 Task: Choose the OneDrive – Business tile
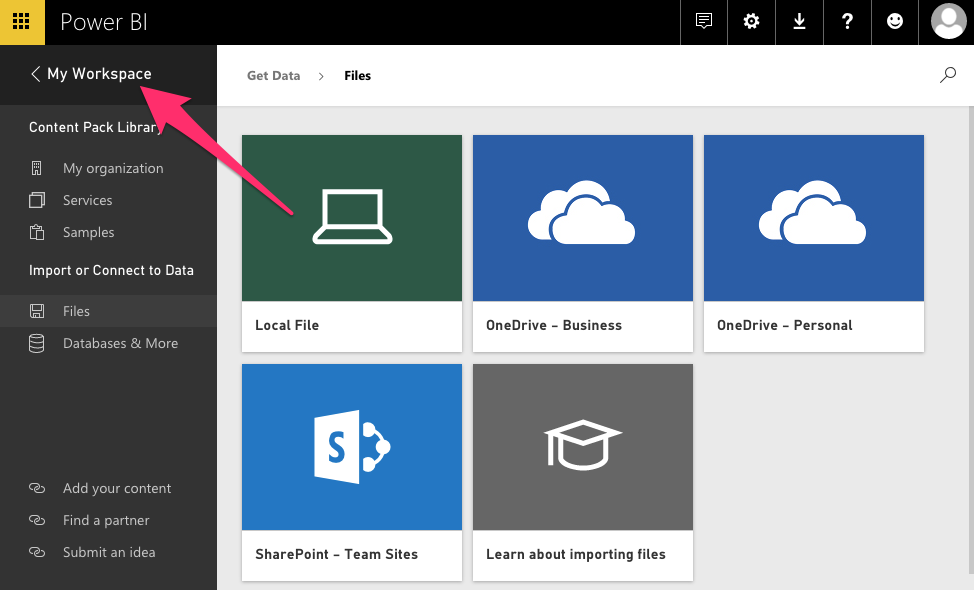582,242
